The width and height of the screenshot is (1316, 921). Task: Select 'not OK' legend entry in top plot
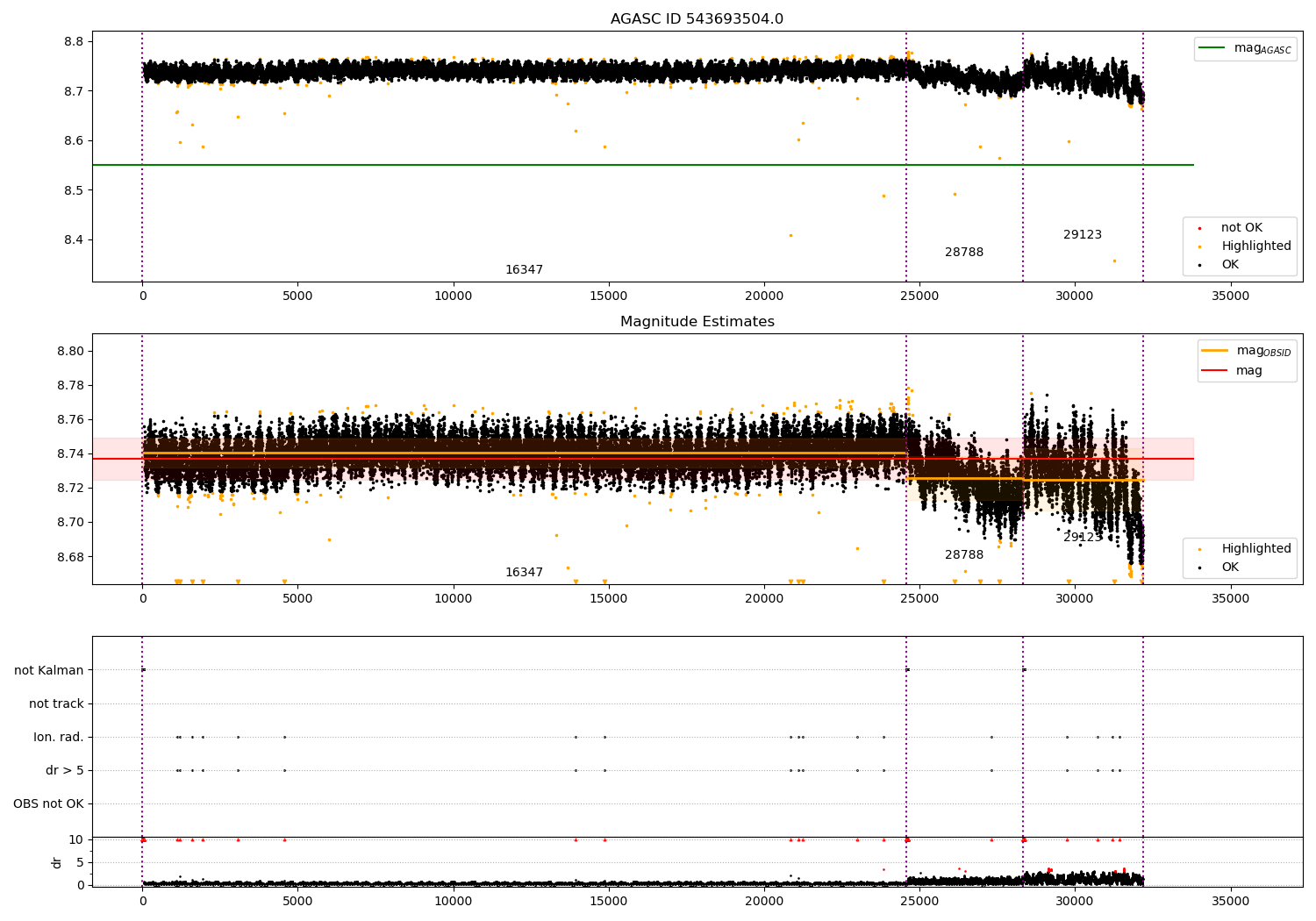click(1241, 228)
